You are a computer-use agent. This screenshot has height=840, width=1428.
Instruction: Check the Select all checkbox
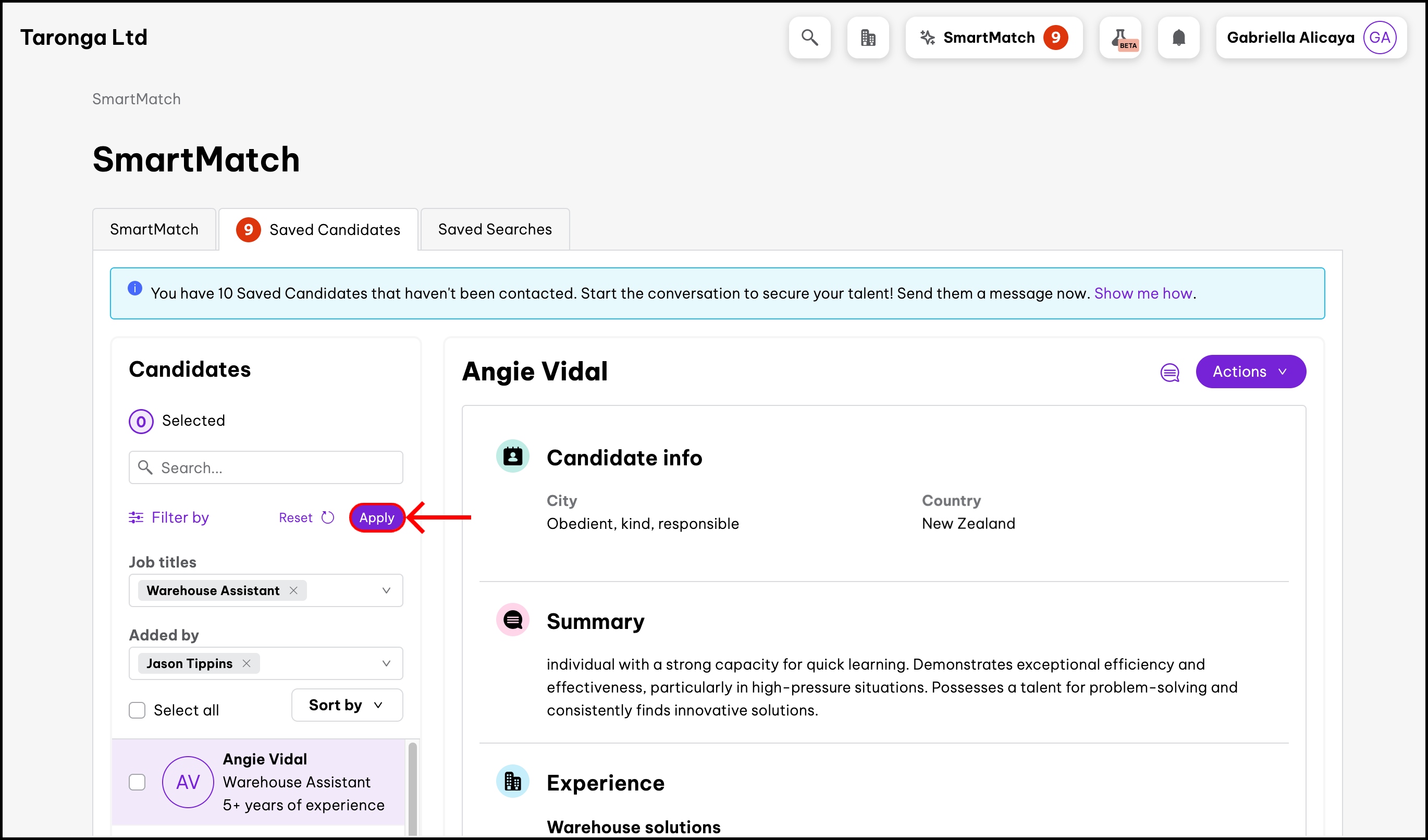pos(137,710)
